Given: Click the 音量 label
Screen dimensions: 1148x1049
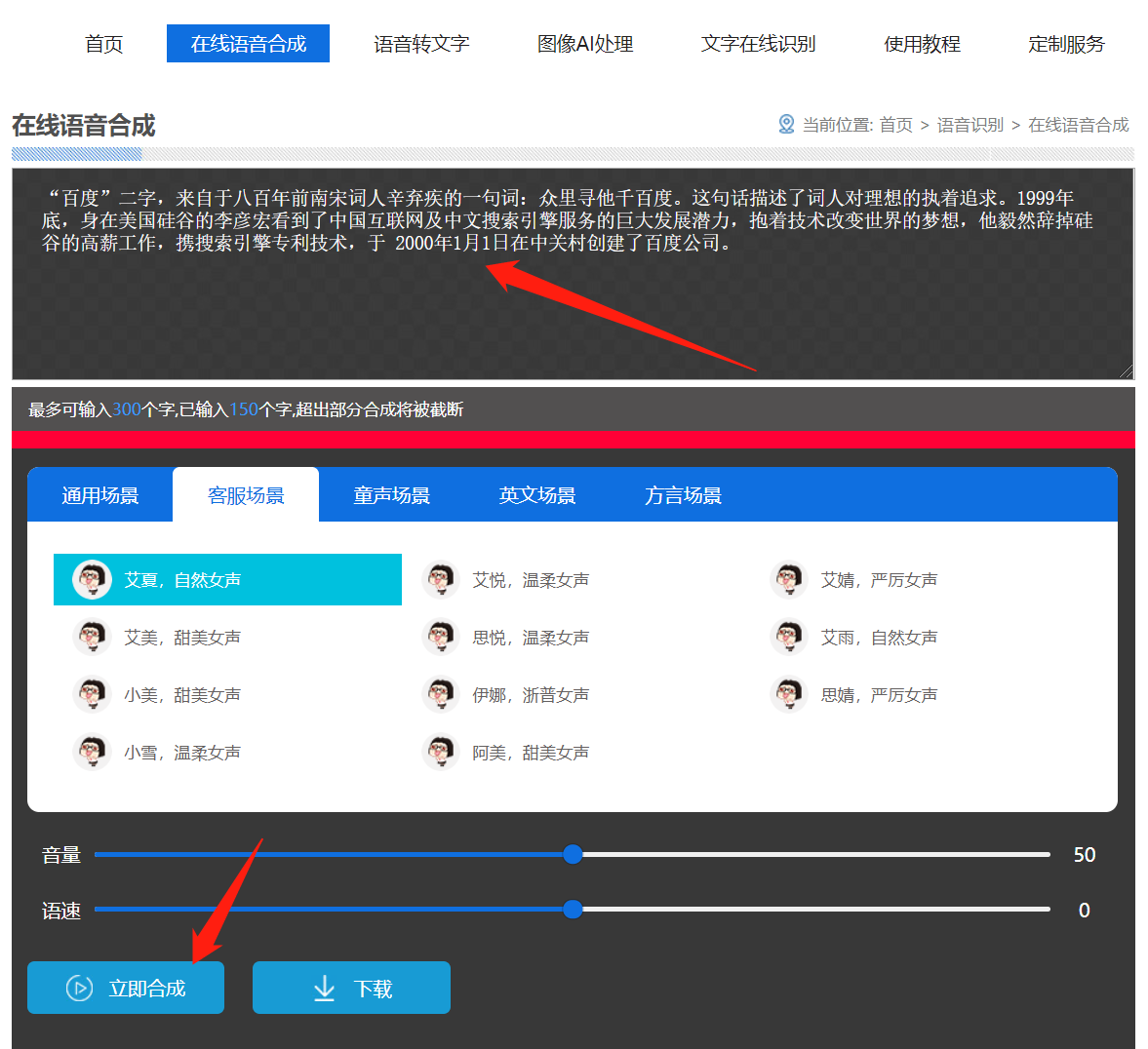Looking at the screenshot, I should click(x=61, y=855).
